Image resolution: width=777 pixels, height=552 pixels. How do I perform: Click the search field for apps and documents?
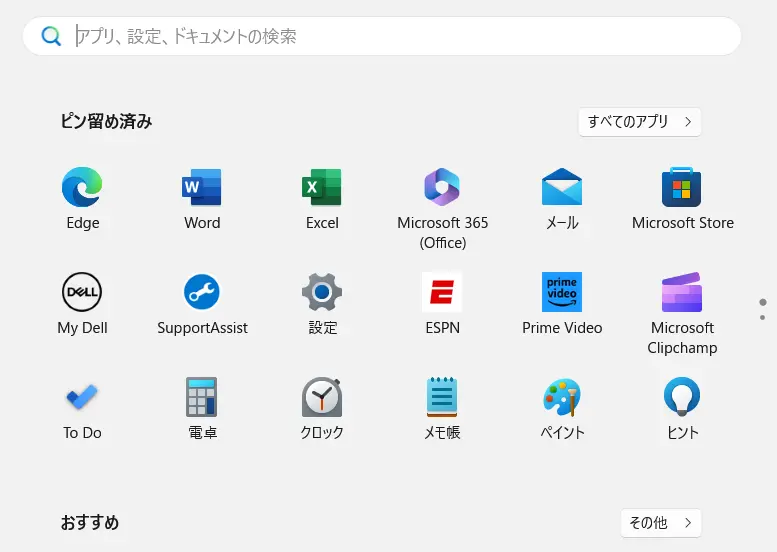click(382, 36)
